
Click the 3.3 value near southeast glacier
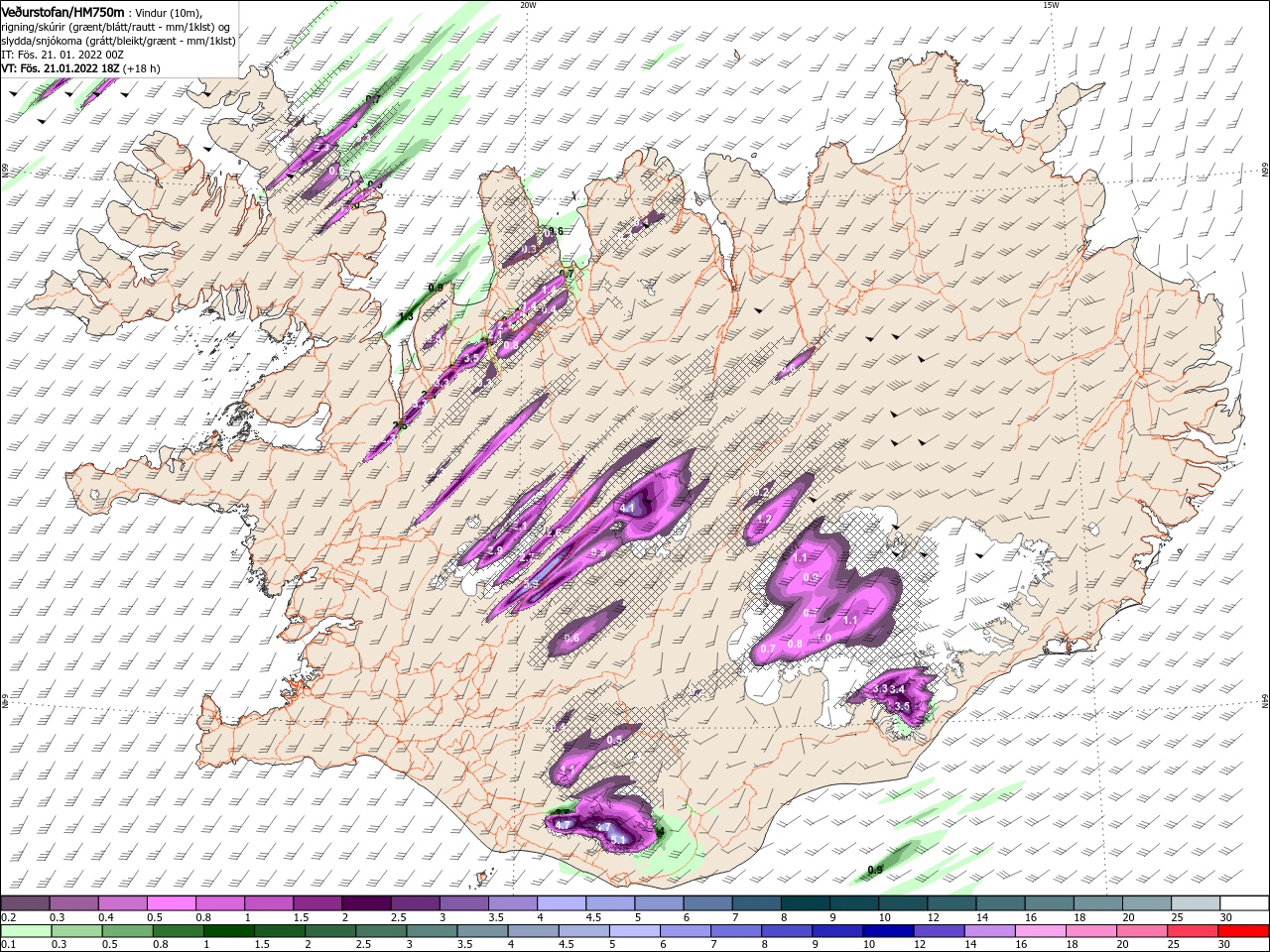point(880,689)
